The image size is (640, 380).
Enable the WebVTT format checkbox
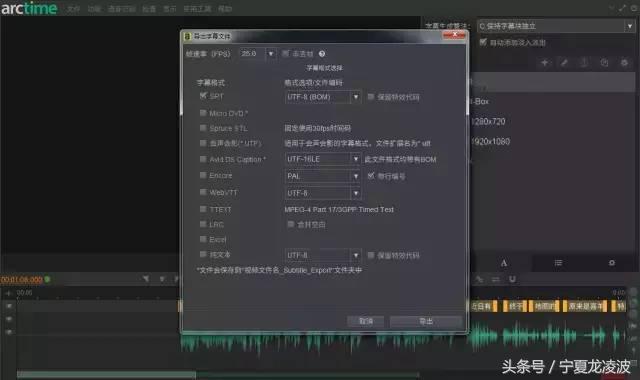click(203, 192)
